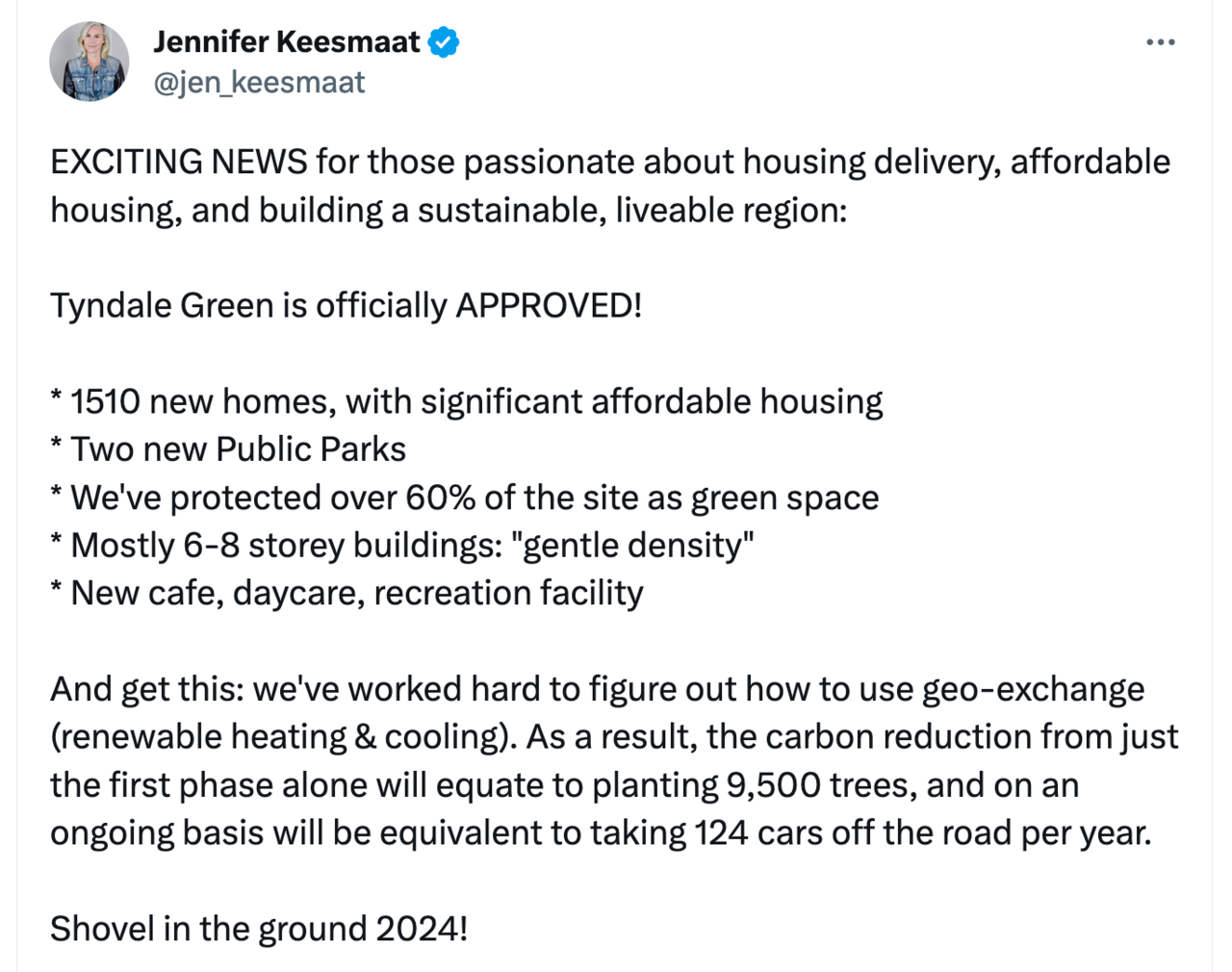Click the word "geo-exchange" in the tweet

point(1033,689)
